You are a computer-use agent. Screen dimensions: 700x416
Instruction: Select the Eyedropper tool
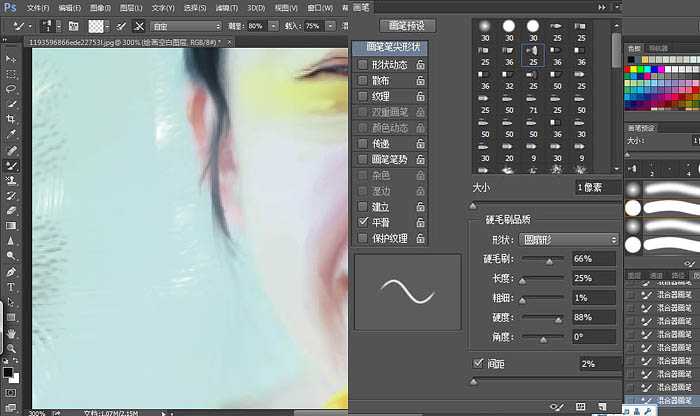11,134
